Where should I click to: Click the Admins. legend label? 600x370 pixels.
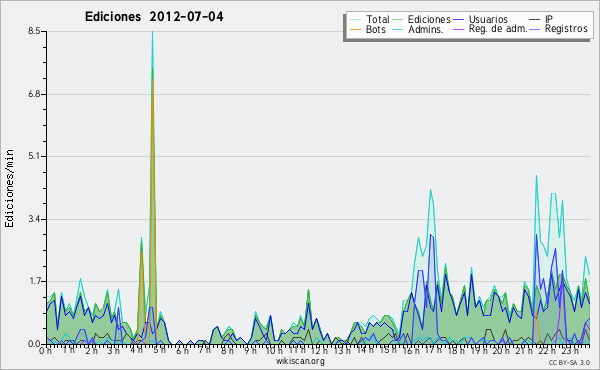[x=426, y=29]
